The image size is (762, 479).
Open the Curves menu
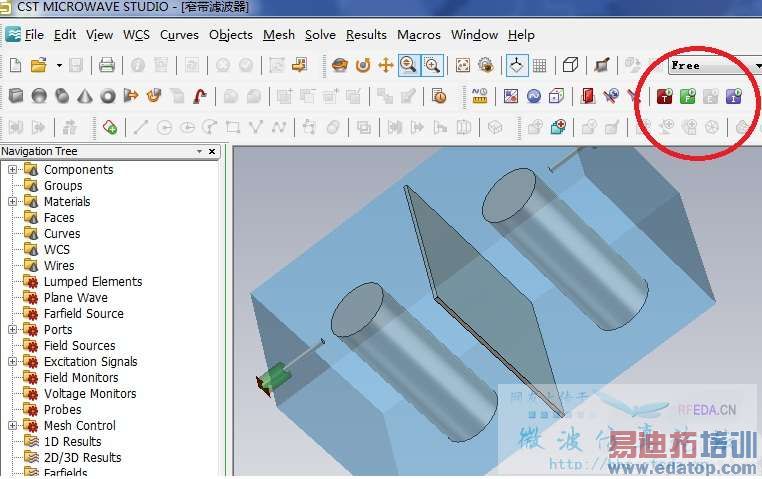[x=179, y=35]
